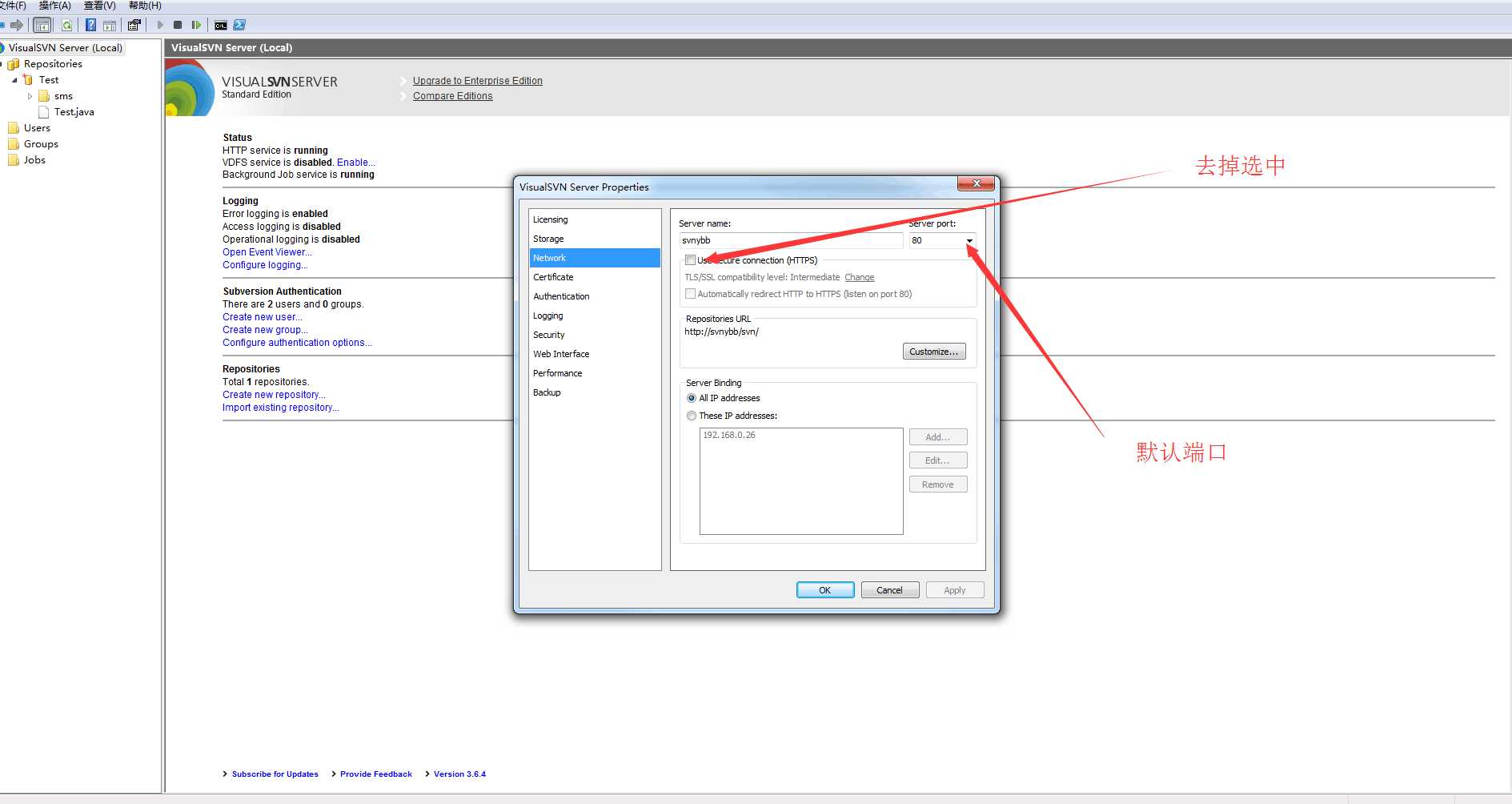
Task: Click the Apply button
Action: tap(954, 590)
